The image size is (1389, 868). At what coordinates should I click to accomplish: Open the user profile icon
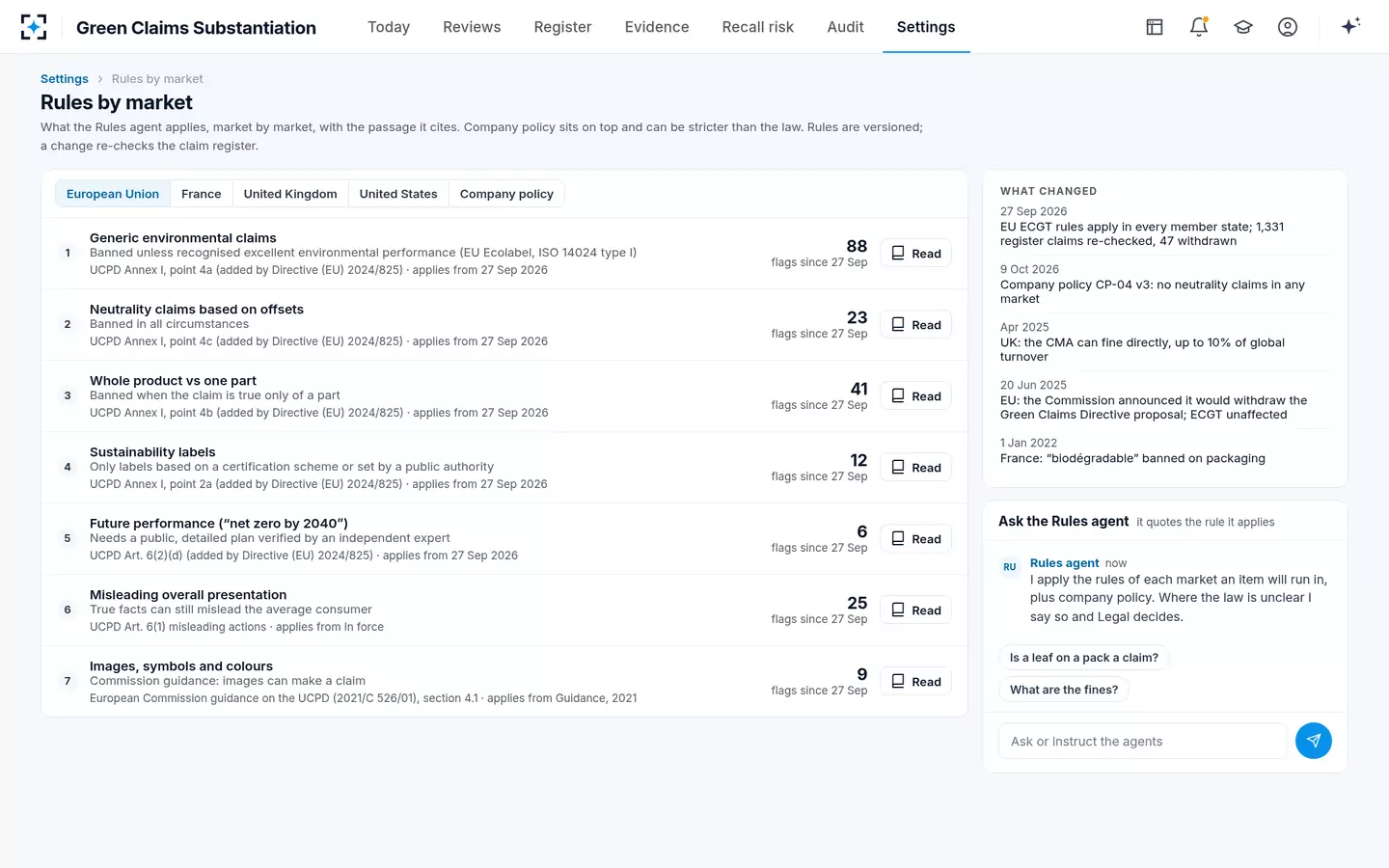1288,27
